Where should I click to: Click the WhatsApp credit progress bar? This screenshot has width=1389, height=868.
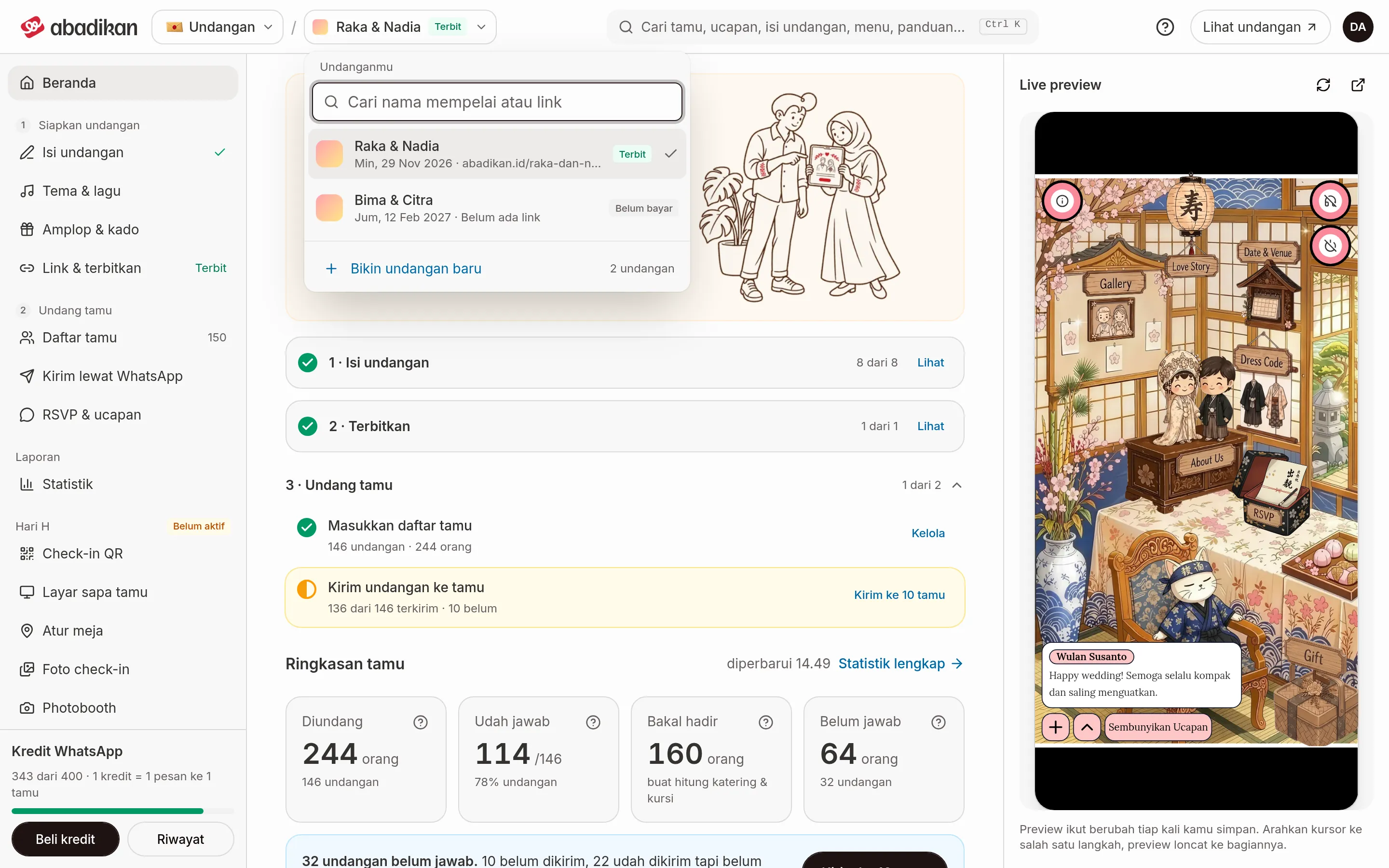pos(123,811)
